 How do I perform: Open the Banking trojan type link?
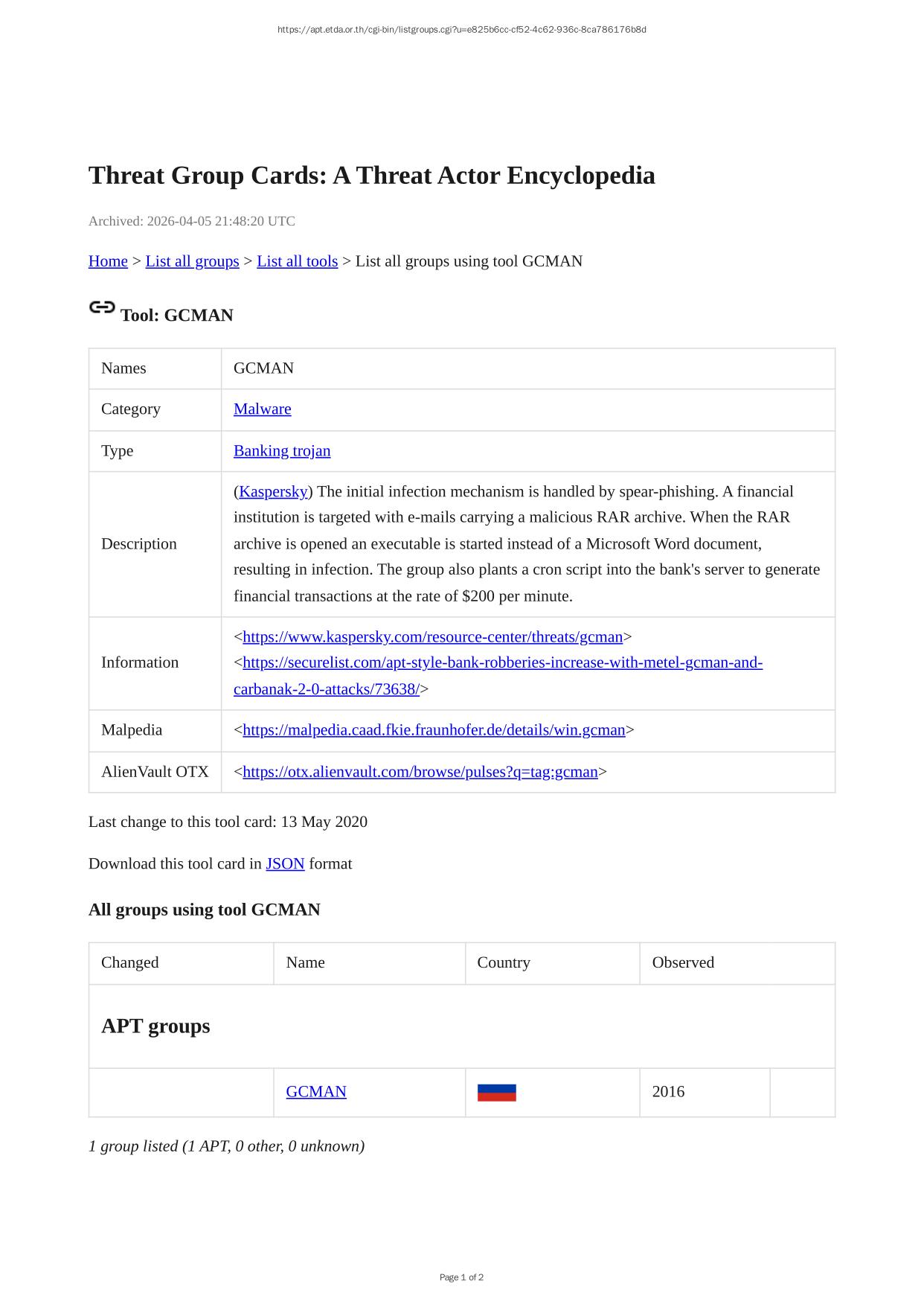click(282, 451)
